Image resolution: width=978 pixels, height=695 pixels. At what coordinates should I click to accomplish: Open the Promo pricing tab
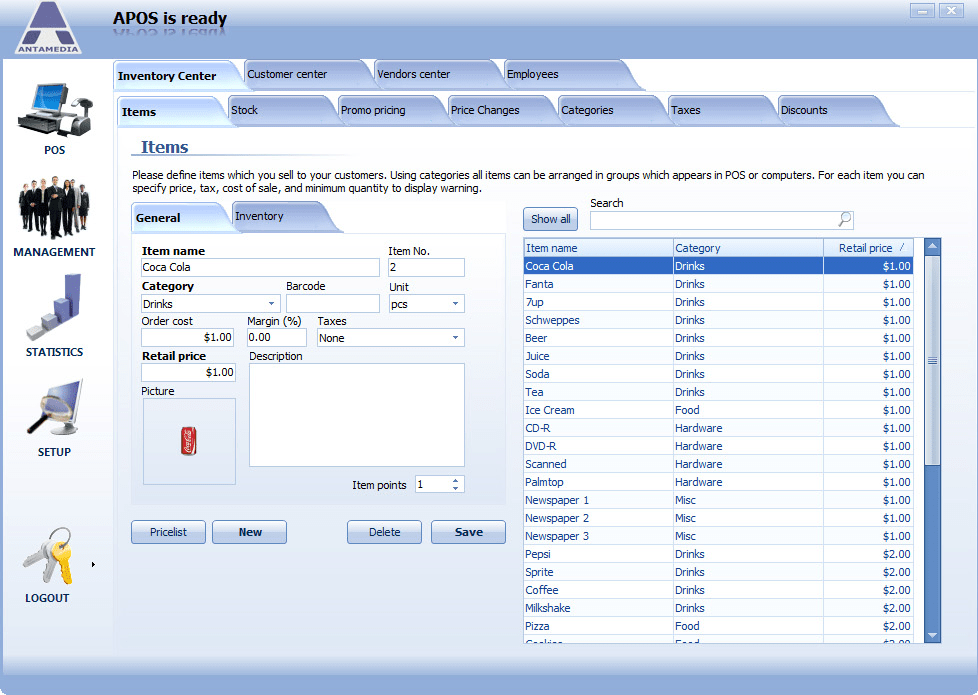click(x=387, y=110)
